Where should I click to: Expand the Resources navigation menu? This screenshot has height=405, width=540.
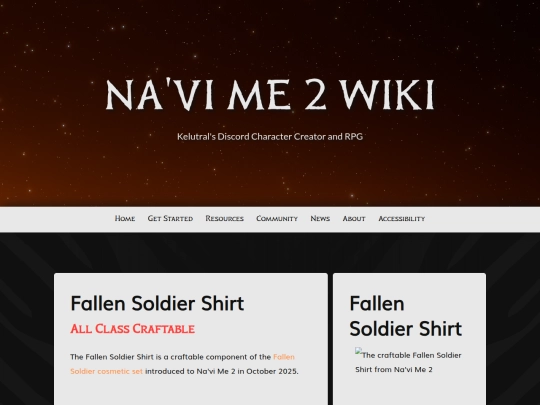225,218
